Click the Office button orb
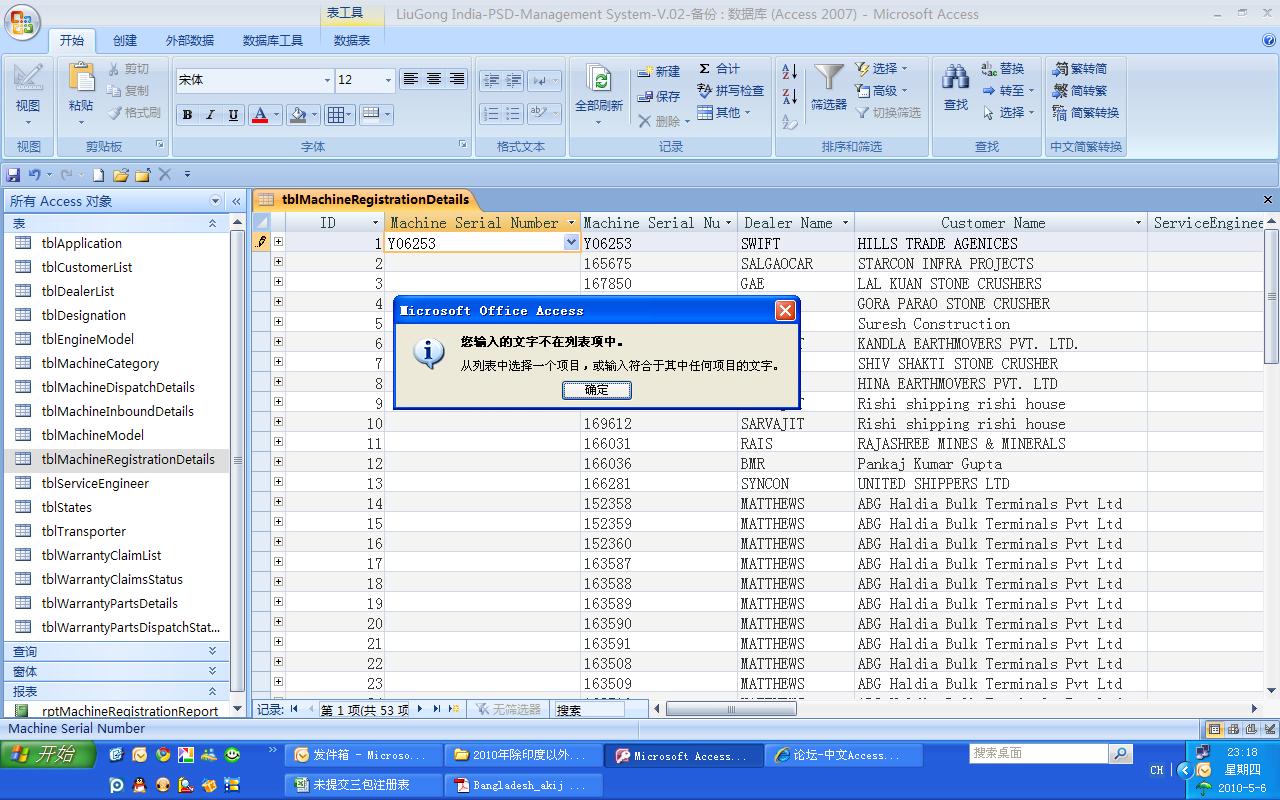The image size is (1280, 800). [x=22, y=22]
